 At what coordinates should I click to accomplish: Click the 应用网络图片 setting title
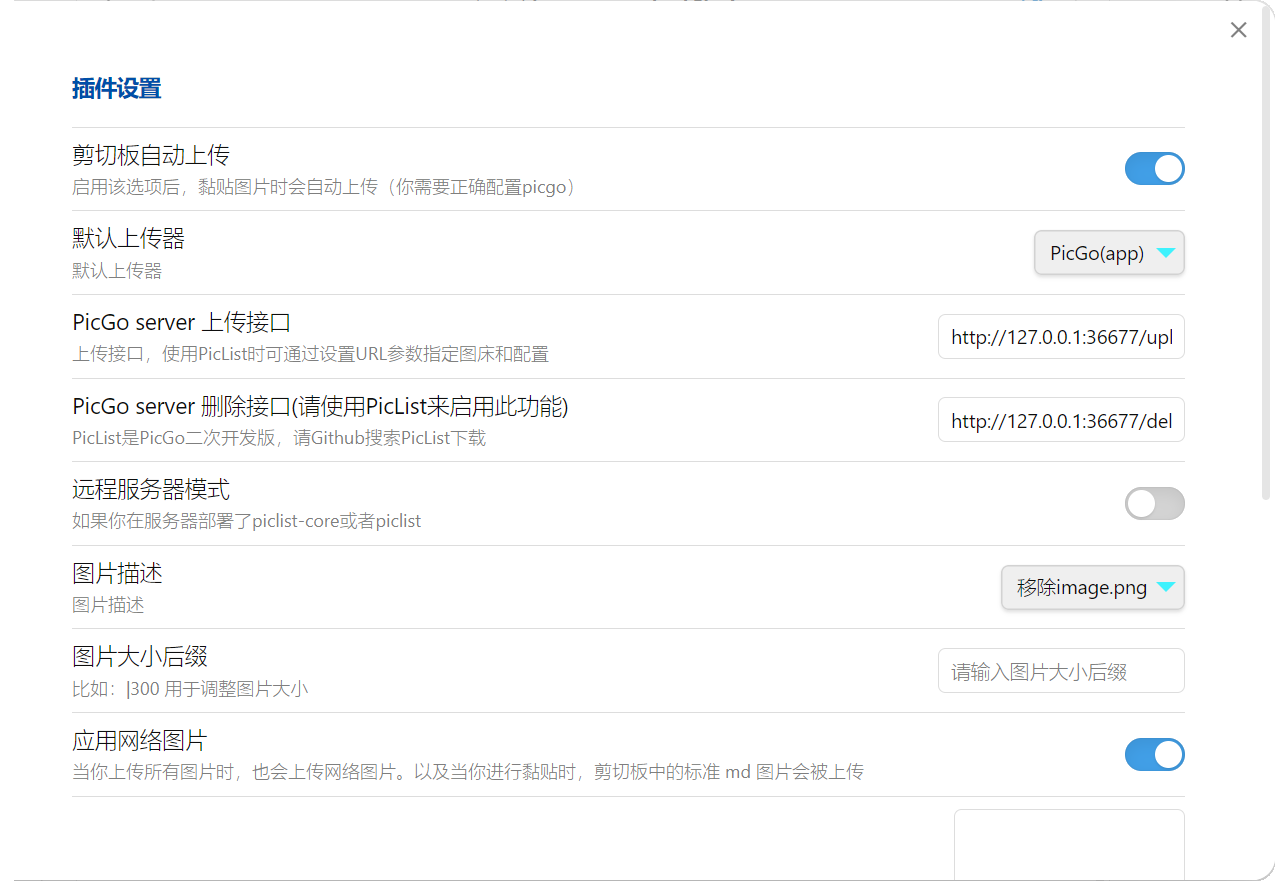[x=140, y=741]
